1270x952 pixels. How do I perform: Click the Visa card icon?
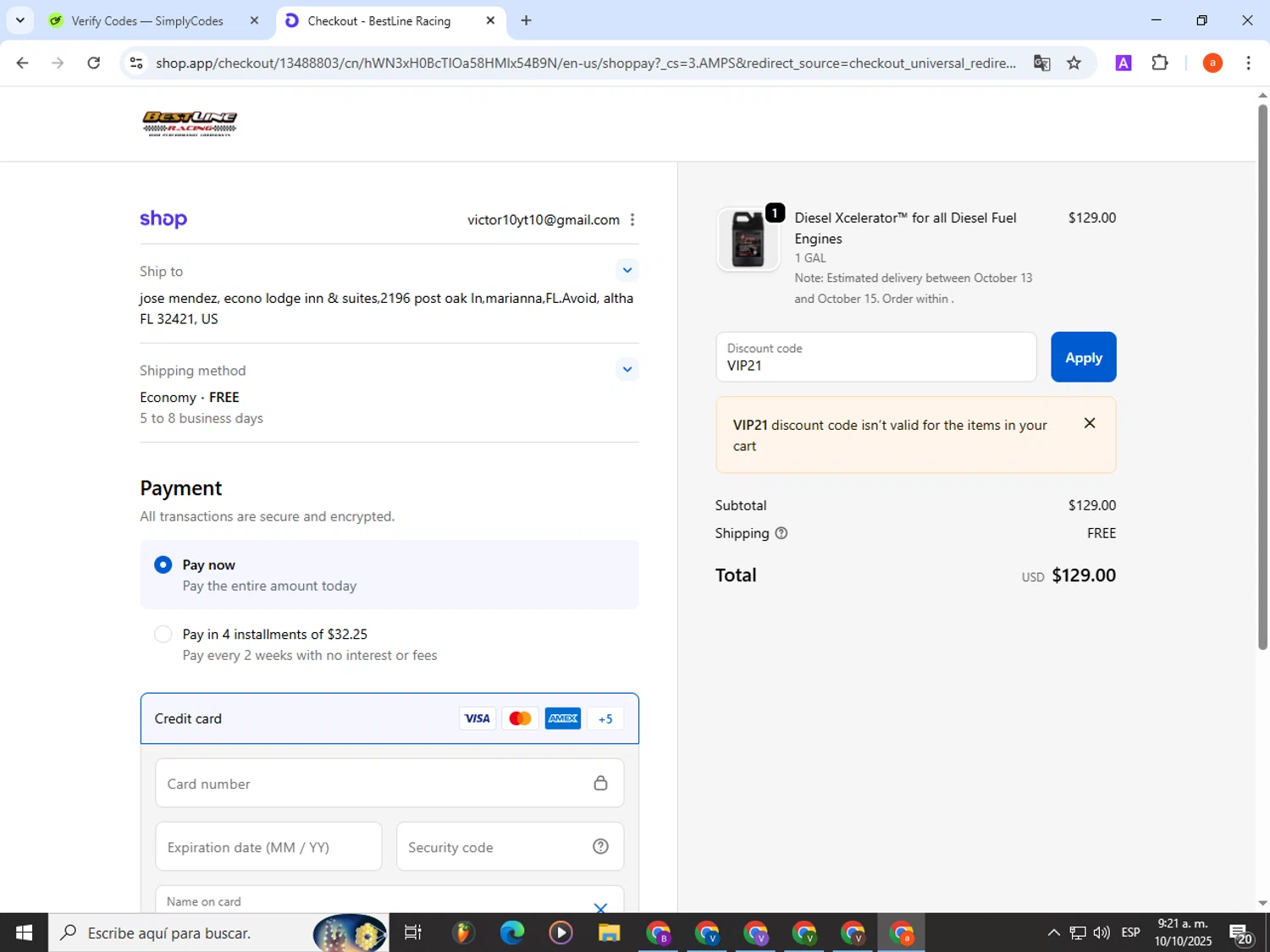[478, 718]
